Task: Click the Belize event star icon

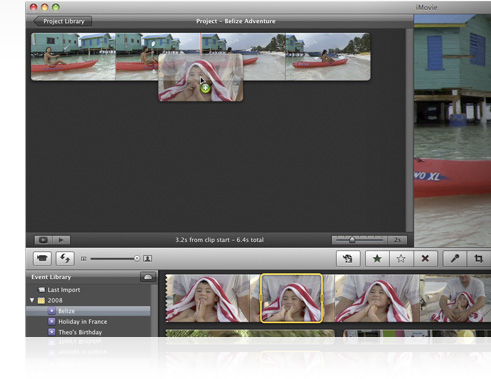Action: click(x=52, y=311)
